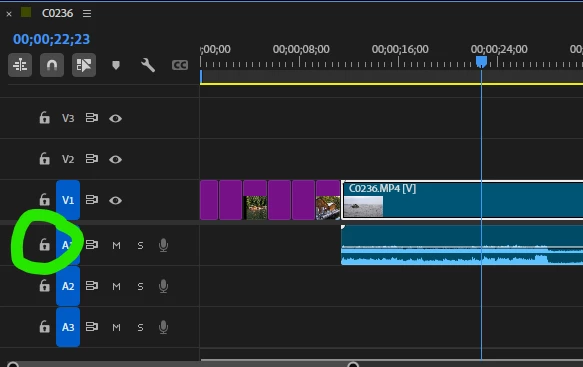The image size is (583, 367).
Task: Click the horizontal zoom scrollbar
Action: pos(183,364)
